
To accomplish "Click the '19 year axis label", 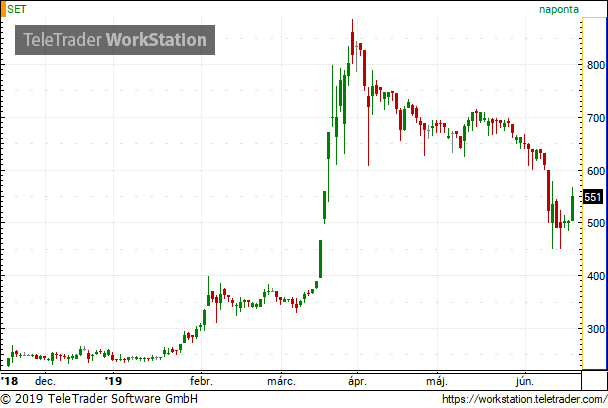I will tap(113, 381).
